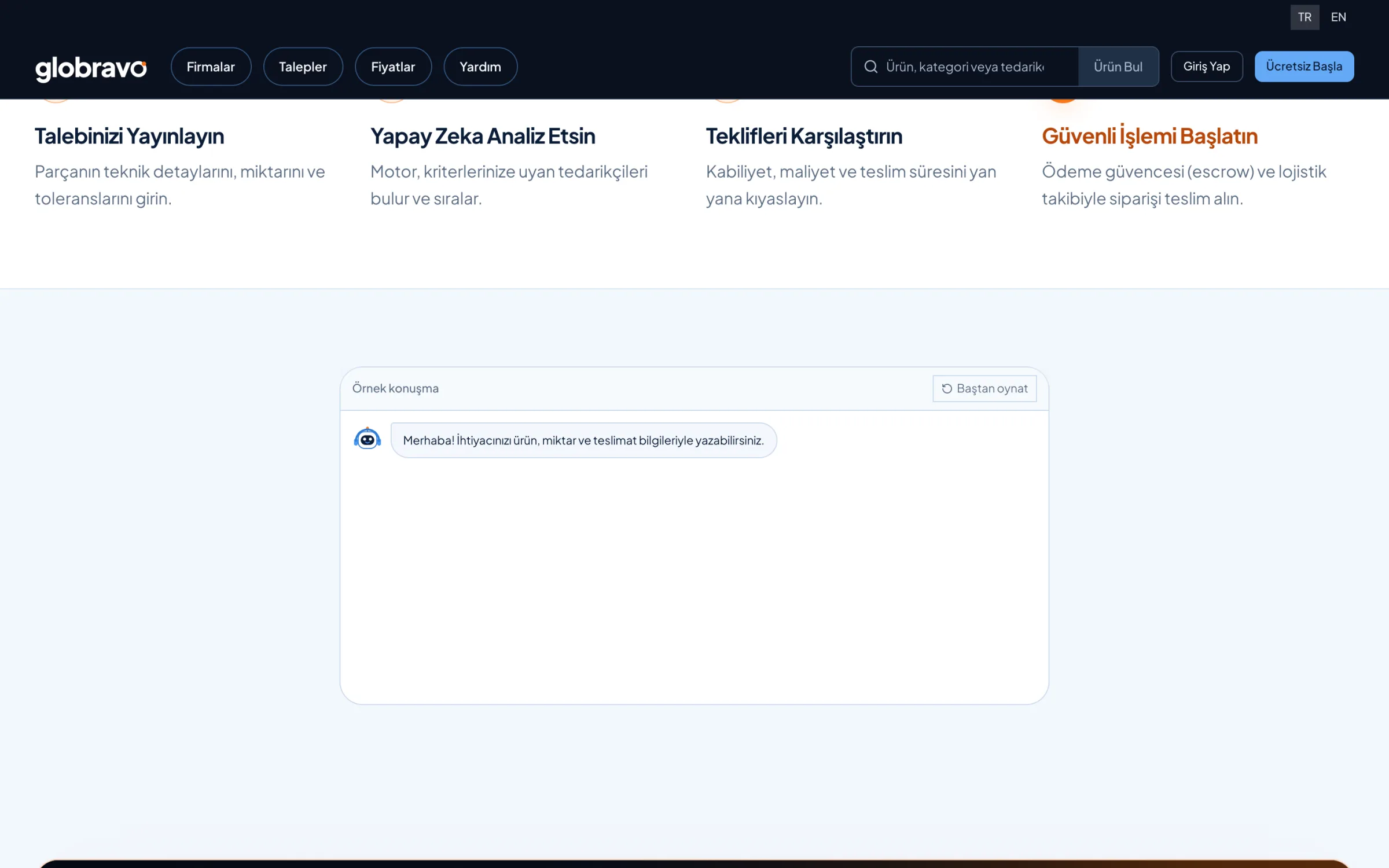Click the Merhaba chat message bubble
1389x868 pixels.
(x=583, y=440)
